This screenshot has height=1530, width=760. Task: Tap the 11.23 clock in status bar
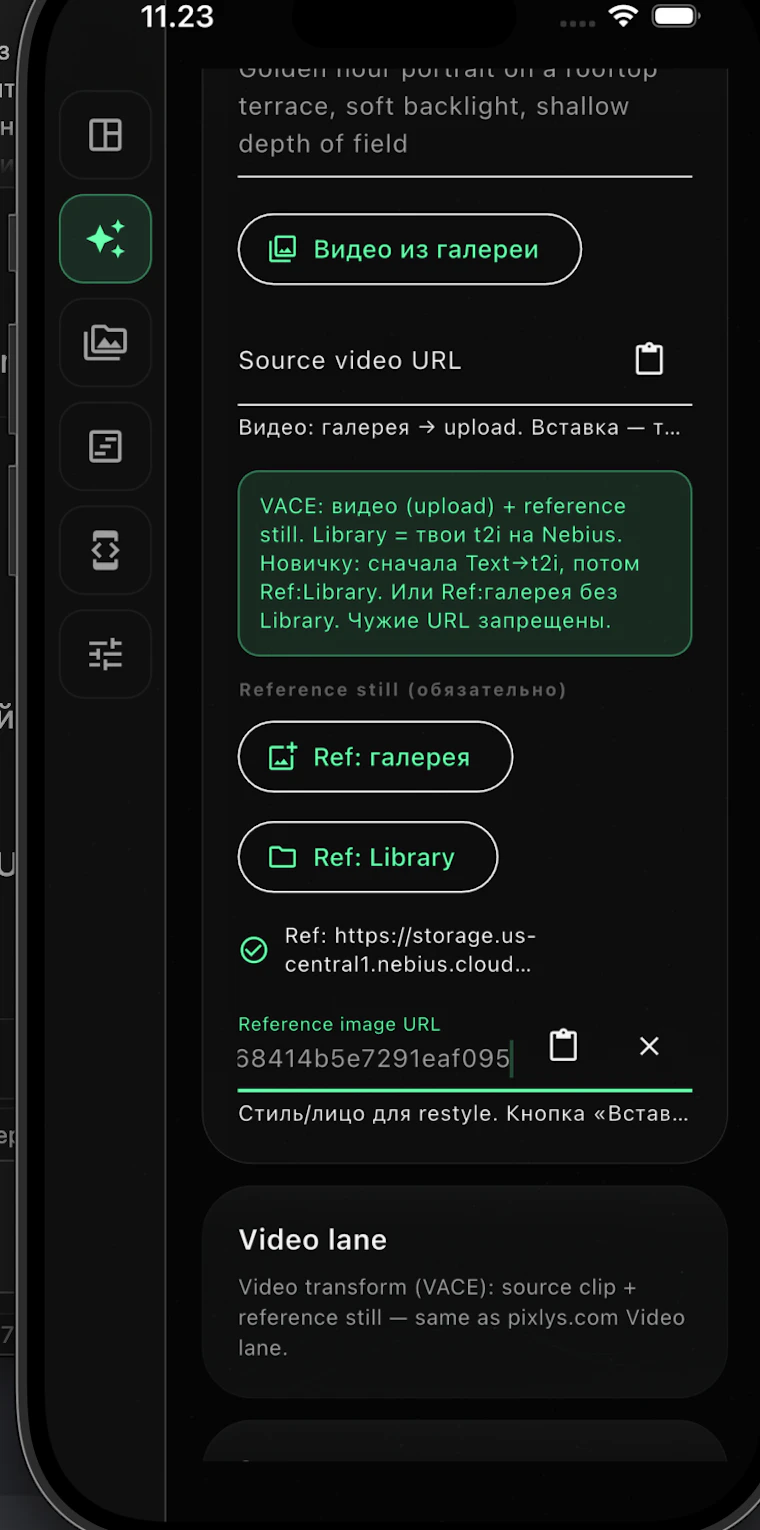tap(177, 17)
